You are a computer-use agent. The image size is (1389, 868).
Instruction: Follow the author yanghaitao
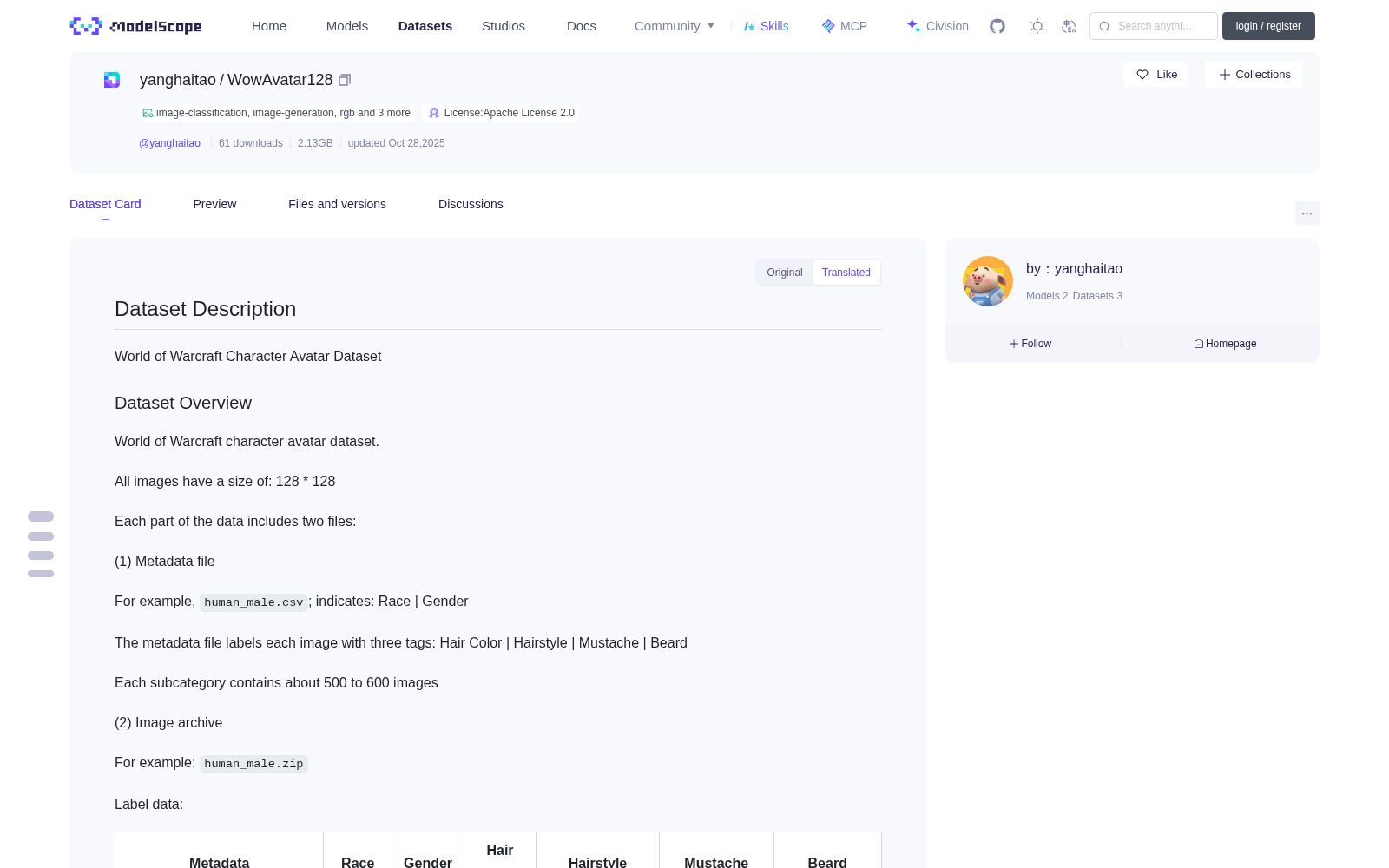(1030, 344)
